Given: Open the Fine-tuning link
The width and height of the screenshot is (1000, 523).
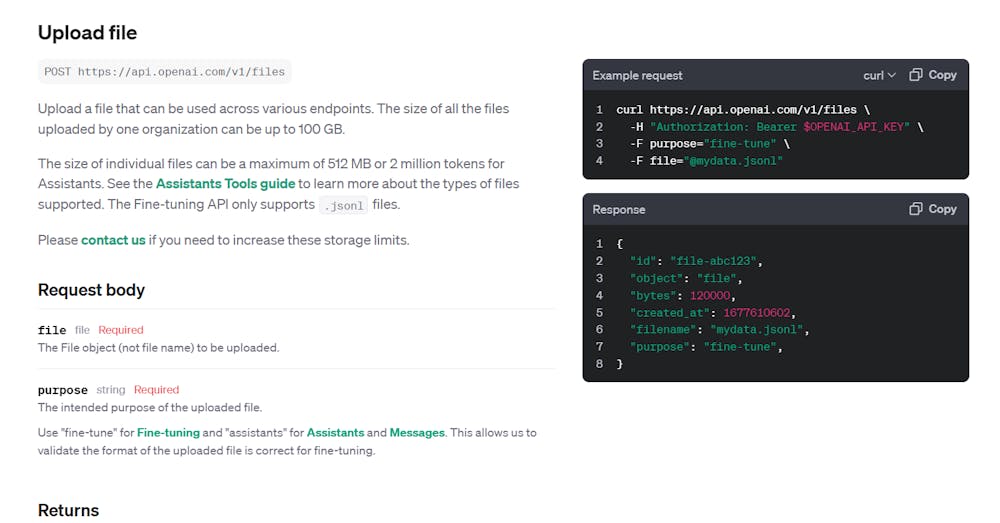Looking at the screenshot, I should coord(168,433).
